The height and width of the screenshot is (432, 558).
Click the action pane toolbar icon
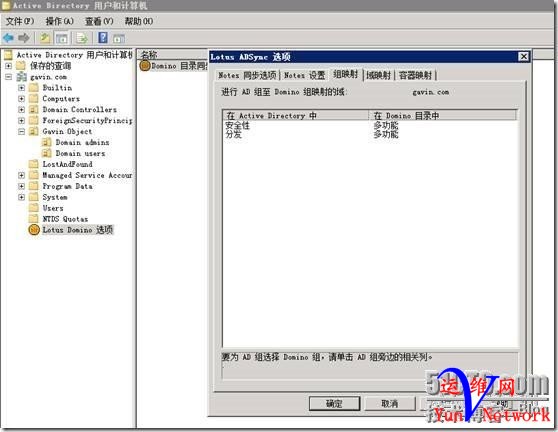[119, 38]
